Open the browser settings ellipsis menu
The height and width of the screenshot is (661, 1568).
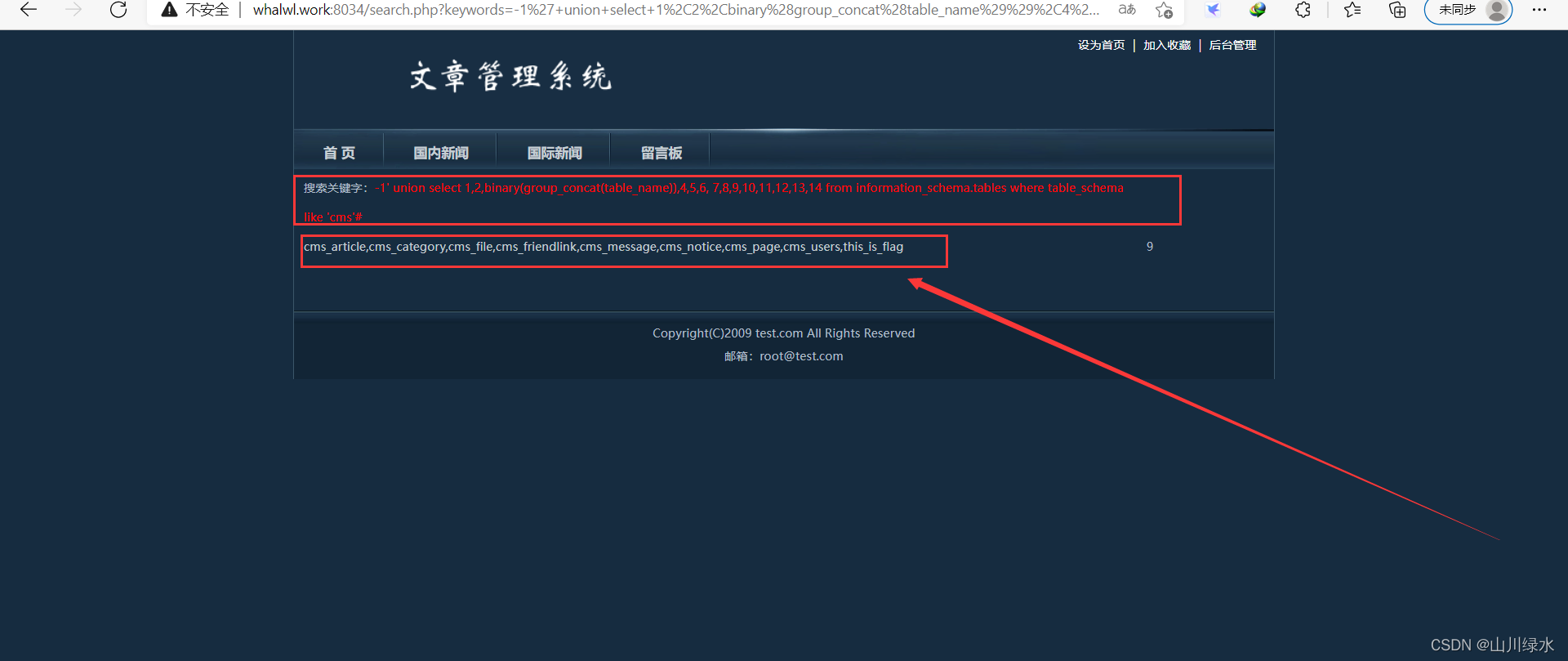1539,10
